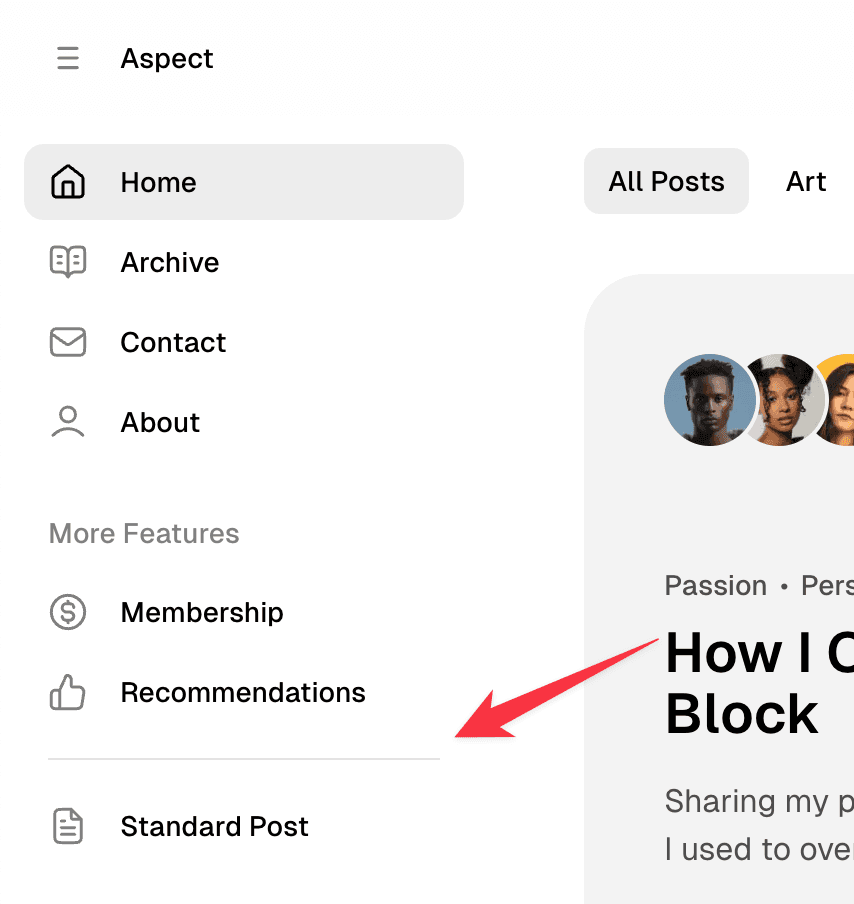Image resolution: width=854 pixels, height=904 pixels.
Task: Click the Passion tag above the post title
Action: click(x=715, y=585)
